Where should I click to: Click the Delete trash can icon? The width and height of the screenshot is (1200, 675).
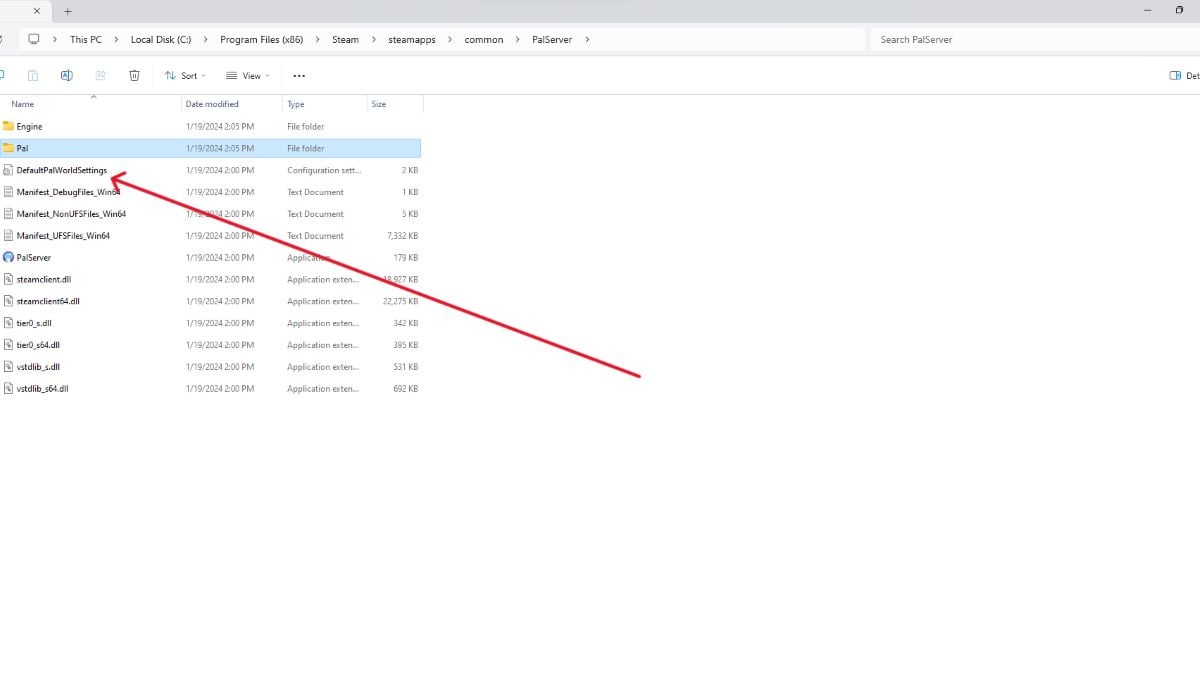[134, 75]
